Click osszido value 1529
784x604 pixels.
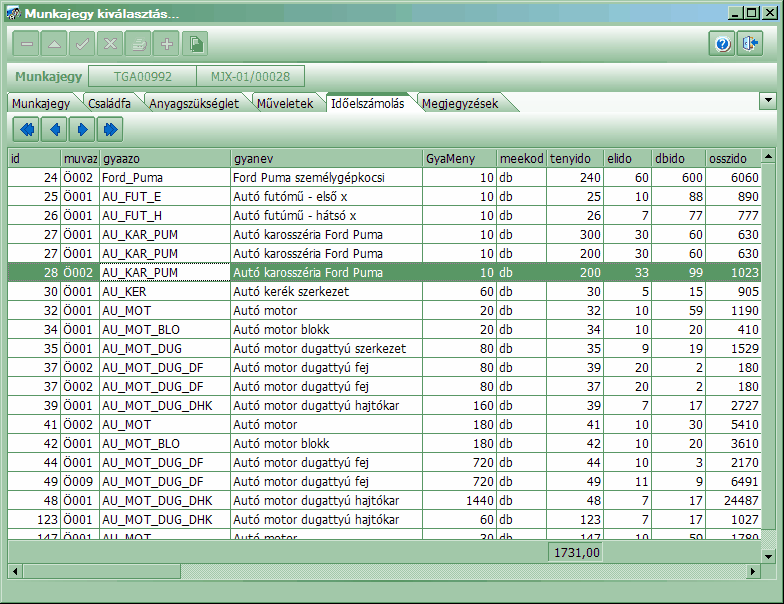[x=733, y=348]
